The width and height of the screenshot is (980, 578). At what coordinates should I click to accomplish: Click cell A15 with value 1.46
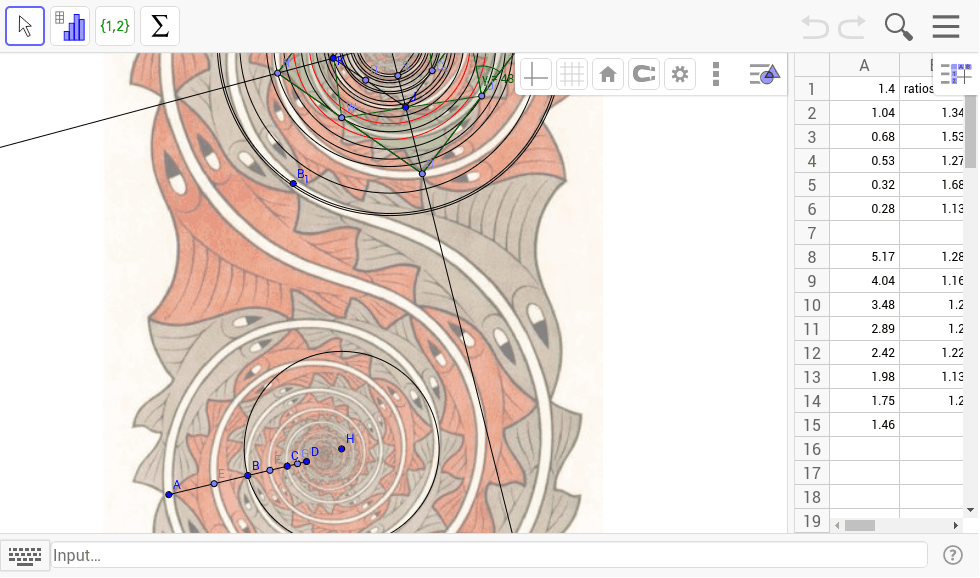tap(864, 425)
